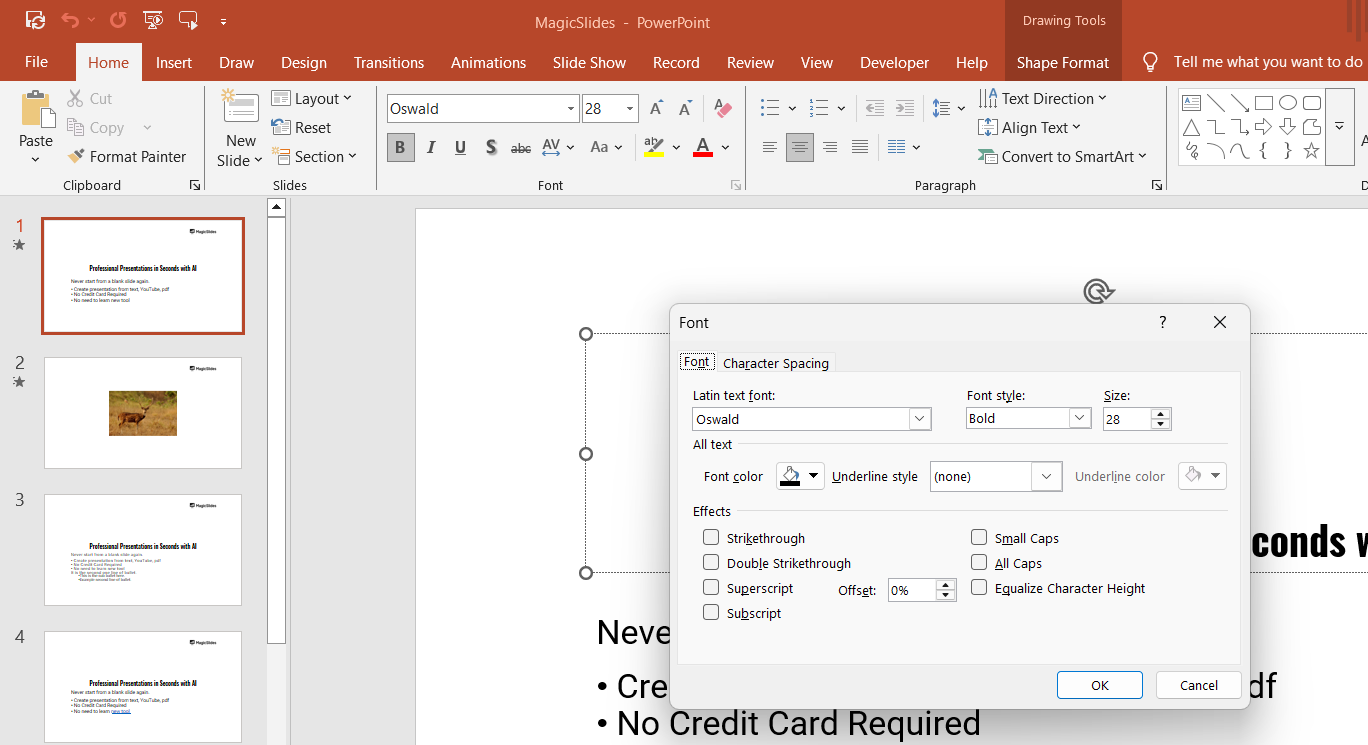The width and height of the screenshot is (1368, 745).
Task: Click the Bold formatting icon
Action: click(x=400, y=147)
